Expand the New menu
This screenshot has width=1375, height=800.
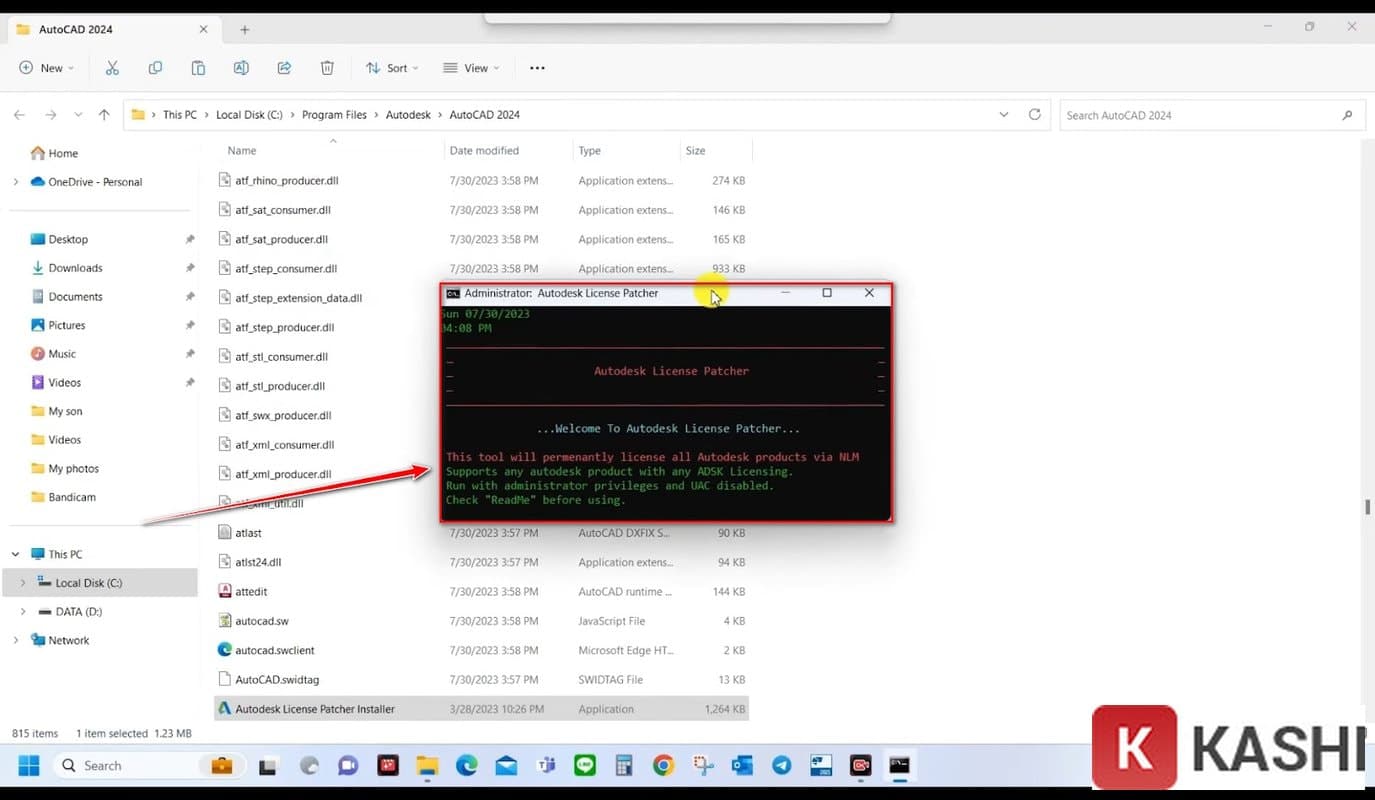[46, 67]
